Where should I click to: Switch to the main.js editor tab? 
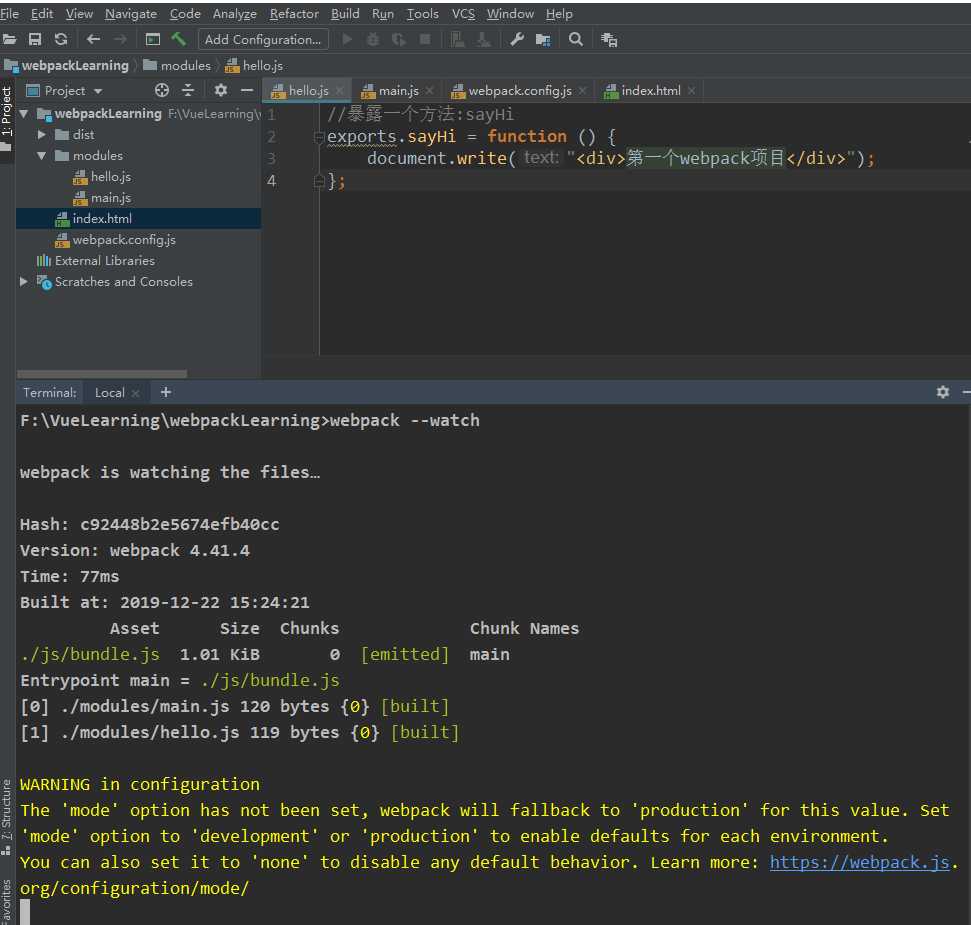(x=398, y=90)
